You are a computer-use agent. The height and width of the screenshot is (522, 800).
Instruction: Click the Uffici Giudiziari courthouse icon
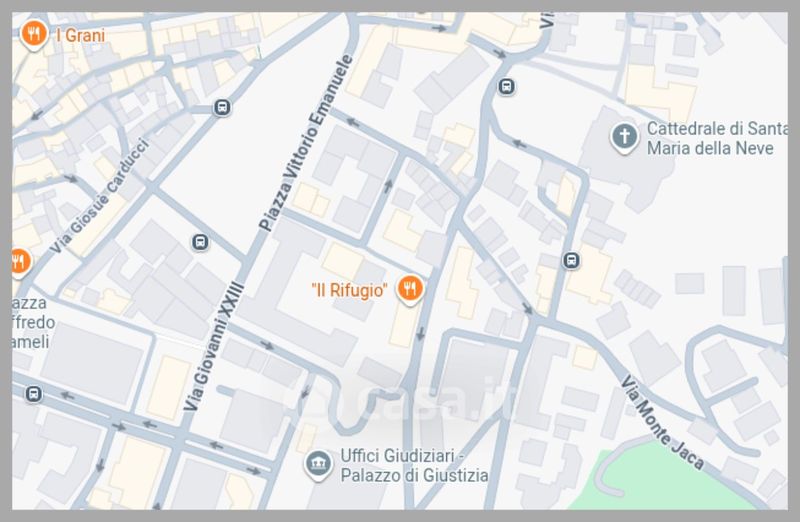pos(318,464)
